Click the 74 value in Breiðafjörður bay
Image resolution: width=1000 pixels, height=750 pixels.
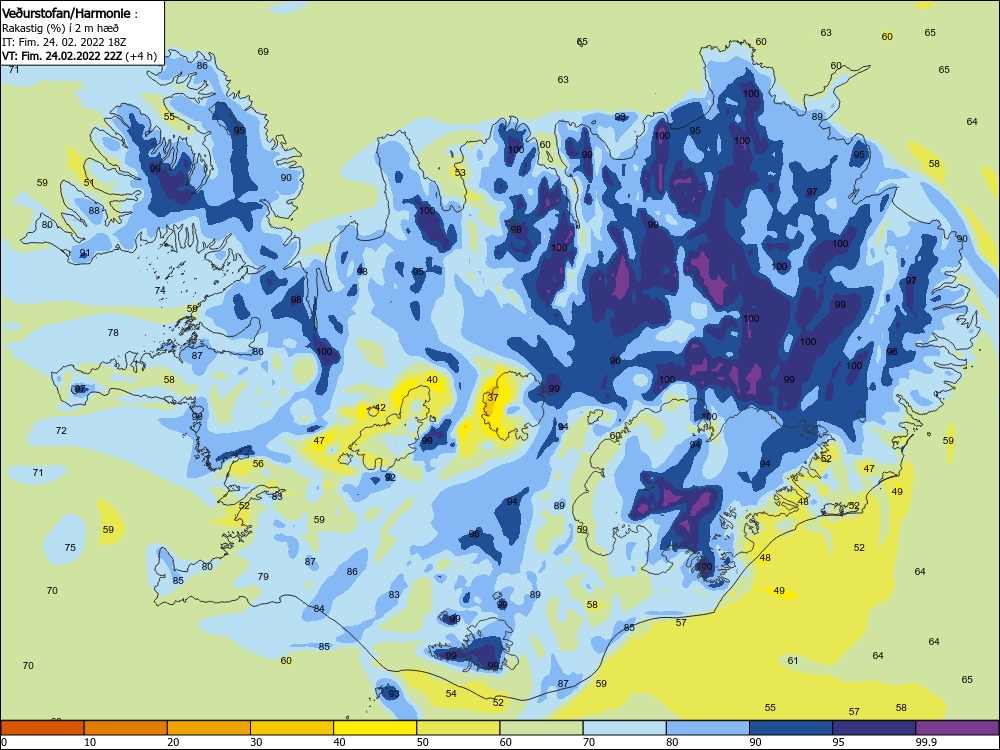point(160,291)
